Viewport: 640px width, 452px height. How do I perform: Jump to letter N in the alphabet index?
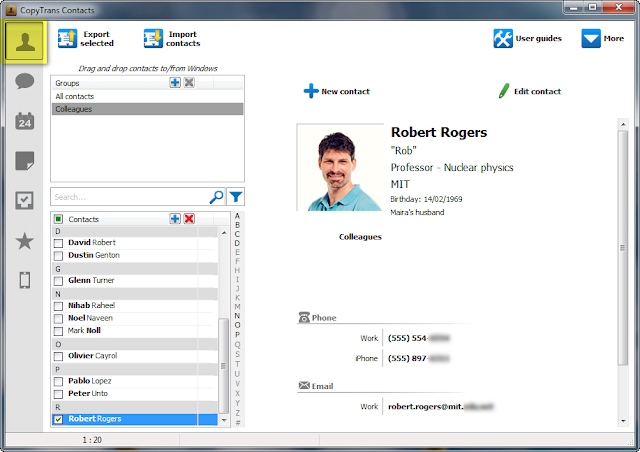pyautogui.click(x=237, y=316)
